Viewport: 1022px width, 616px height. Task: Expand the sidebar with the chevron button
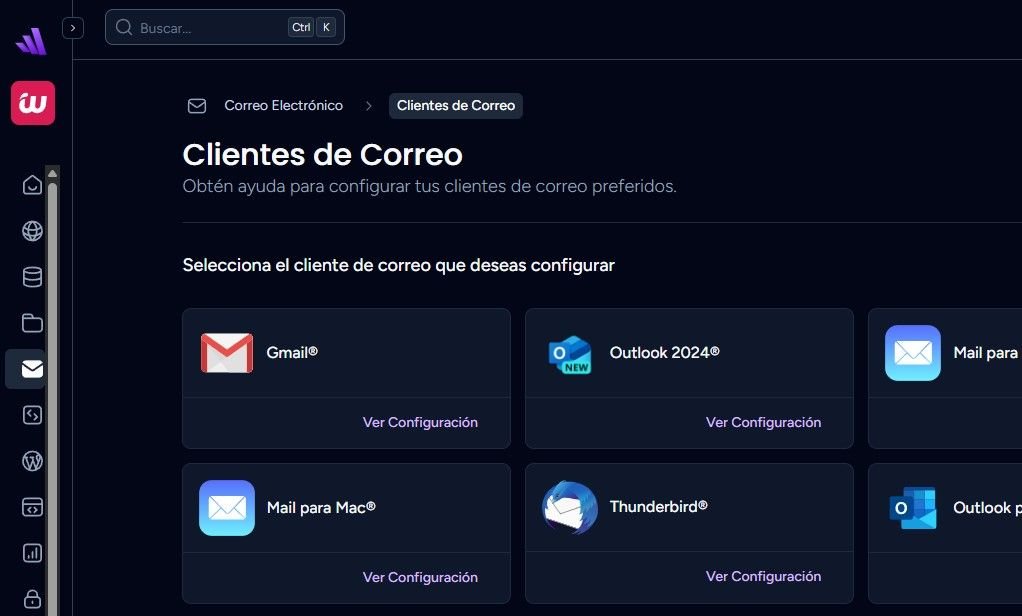(x=72, y=27)
